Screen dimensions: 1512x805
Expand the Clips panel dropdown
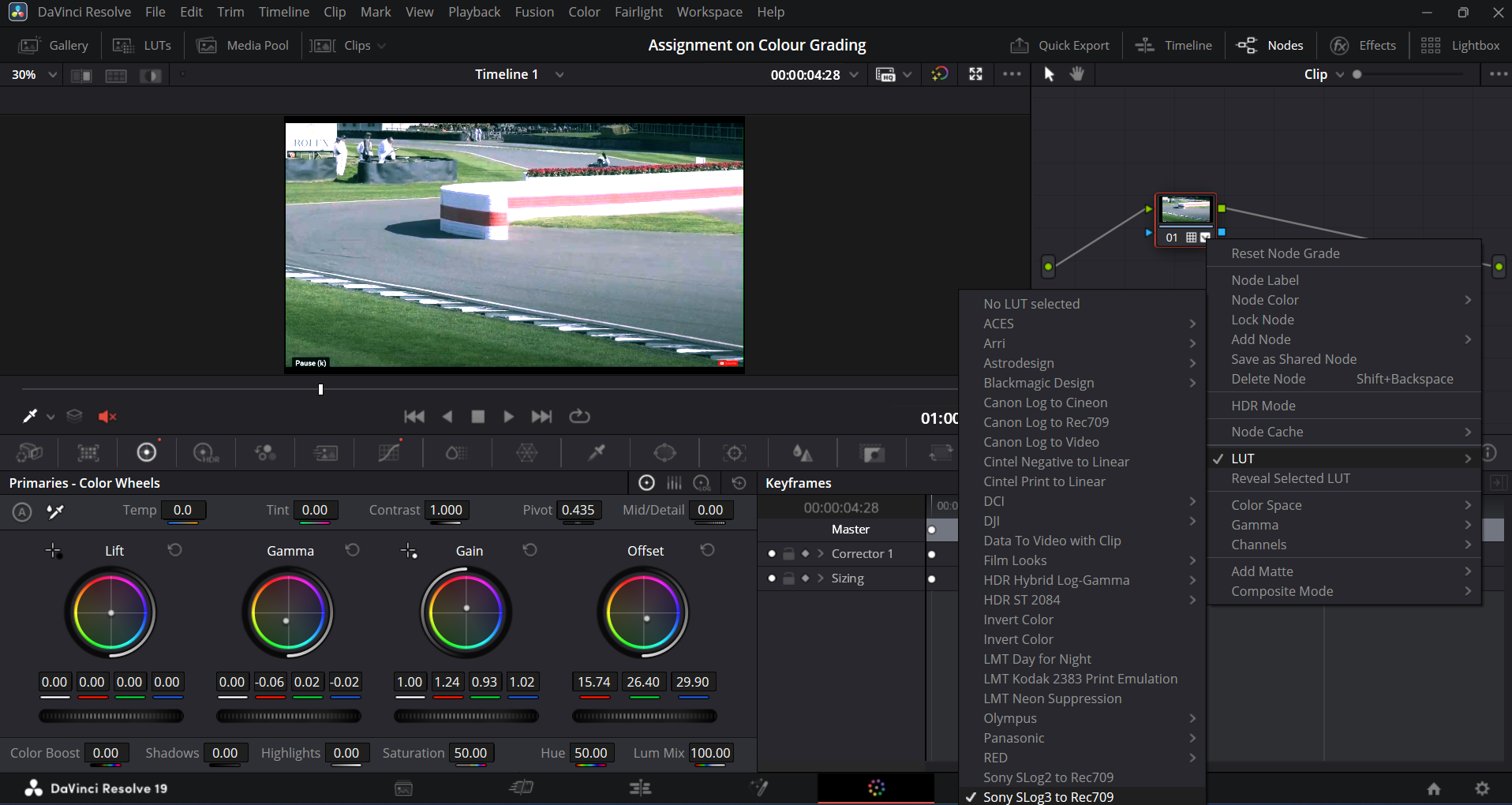coord(382,46)
